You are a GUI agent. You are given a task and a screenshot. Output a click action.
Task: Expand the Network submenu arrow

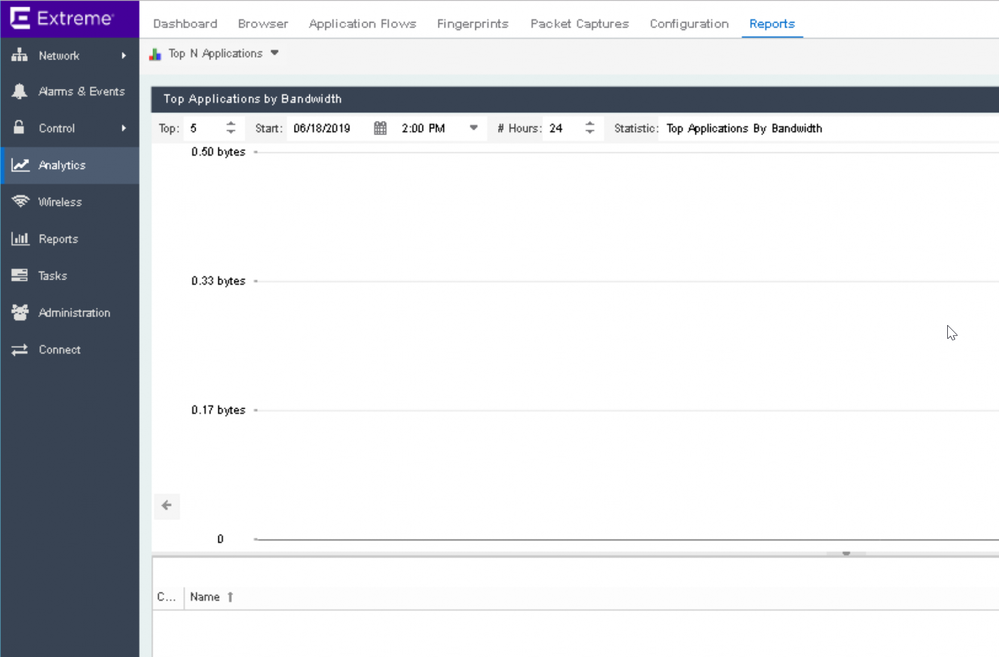[124, 56]
